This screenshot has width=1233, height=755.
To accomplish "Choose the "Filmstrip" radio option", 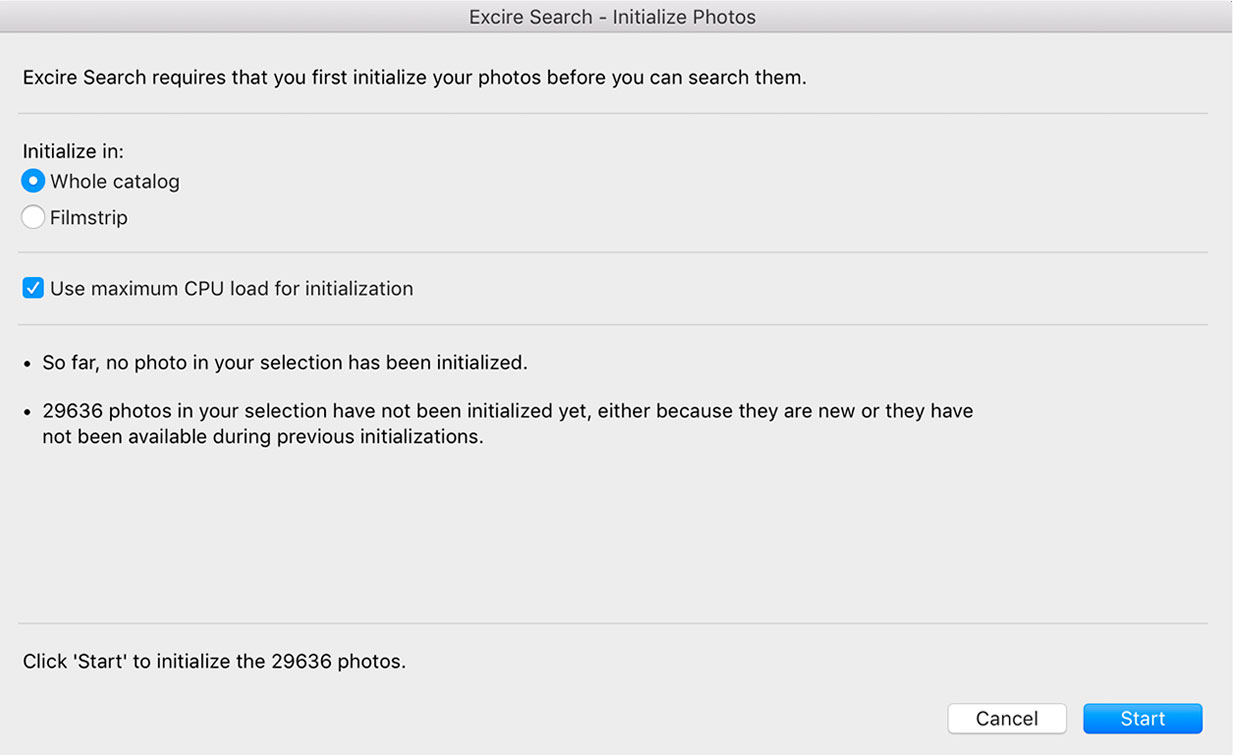I will 33,217.
